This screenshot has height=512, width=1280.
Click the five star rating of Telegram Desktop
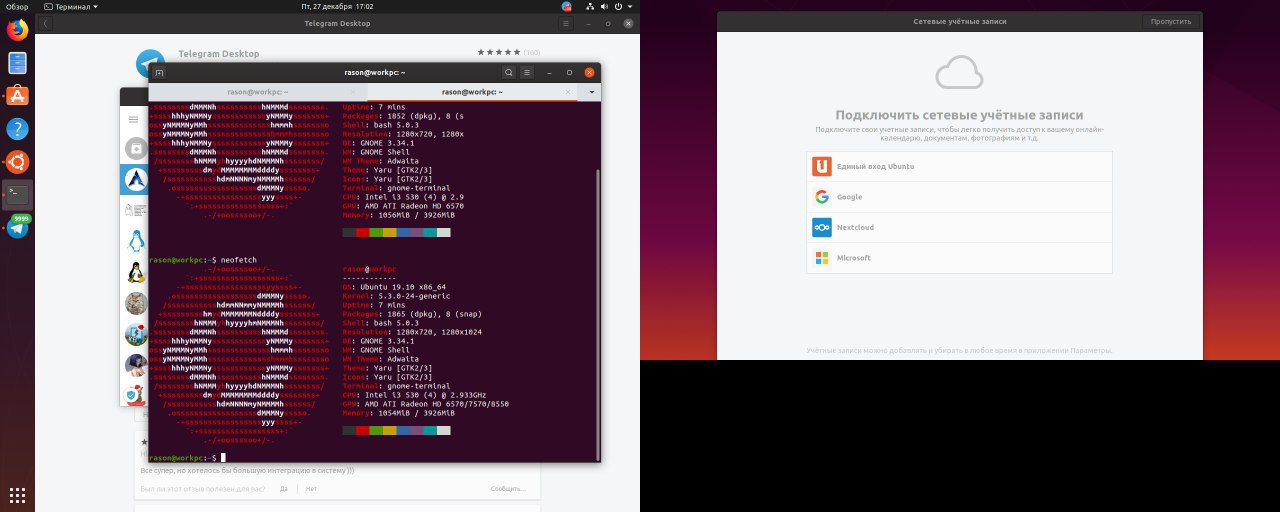coord(499,52)
